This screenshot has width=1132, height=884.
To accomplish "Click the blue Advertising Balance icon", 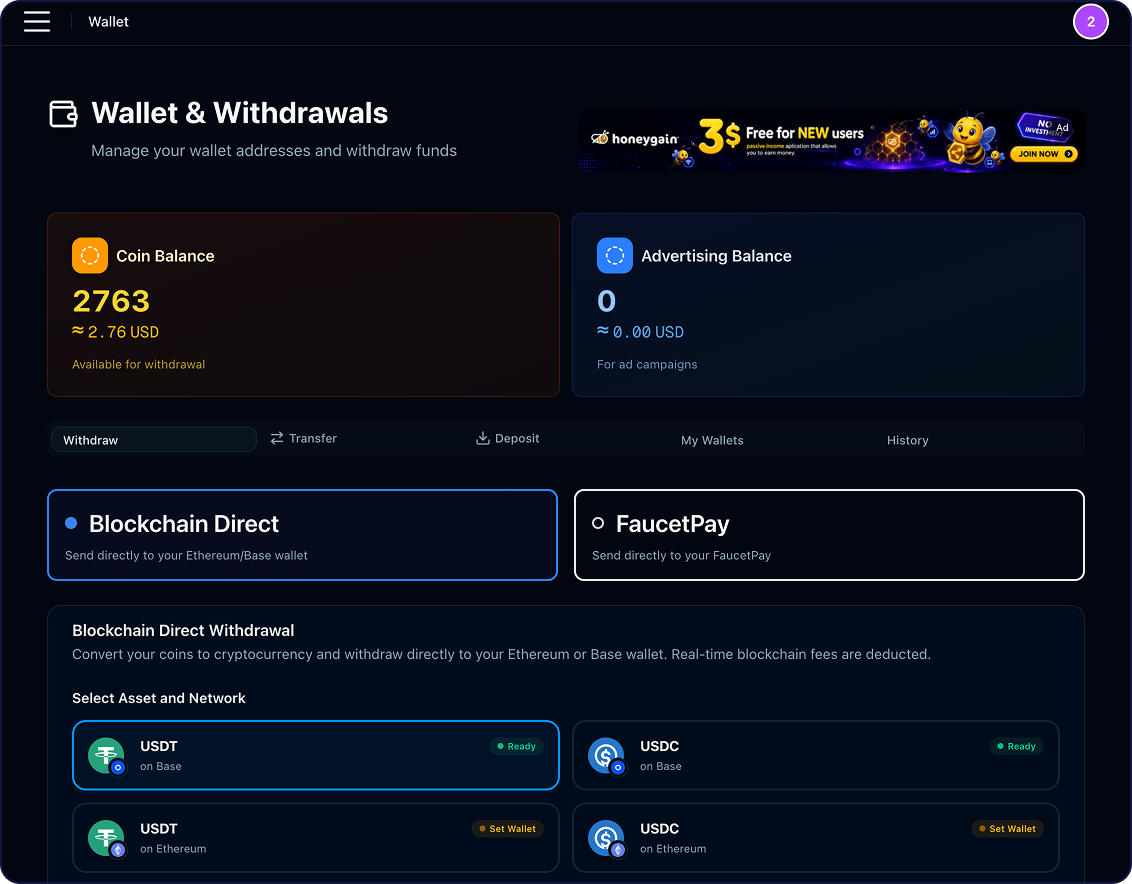I will click(614, 256).
